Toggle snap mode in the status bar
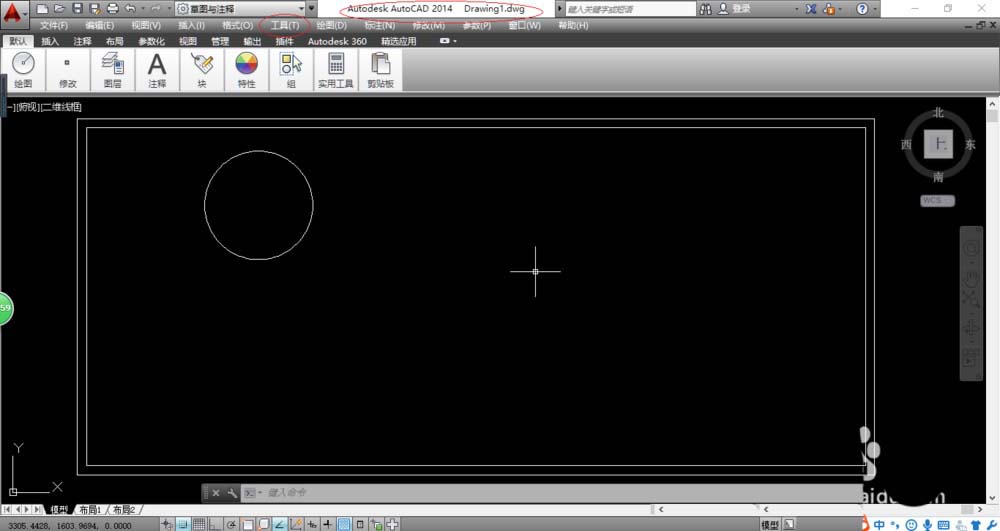Viewport: 1000px width, 531px height. 183,524
